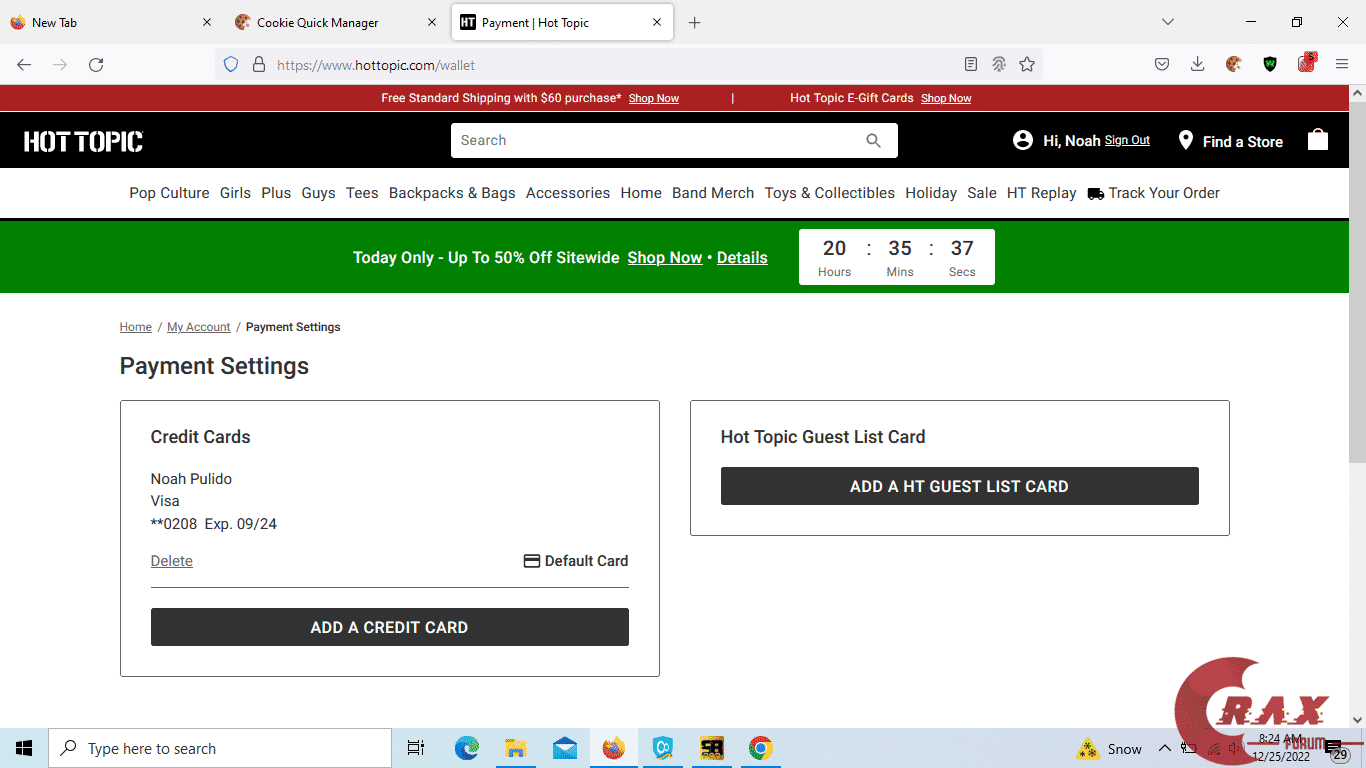Click the Add a Credit Card button

[390, 627]
